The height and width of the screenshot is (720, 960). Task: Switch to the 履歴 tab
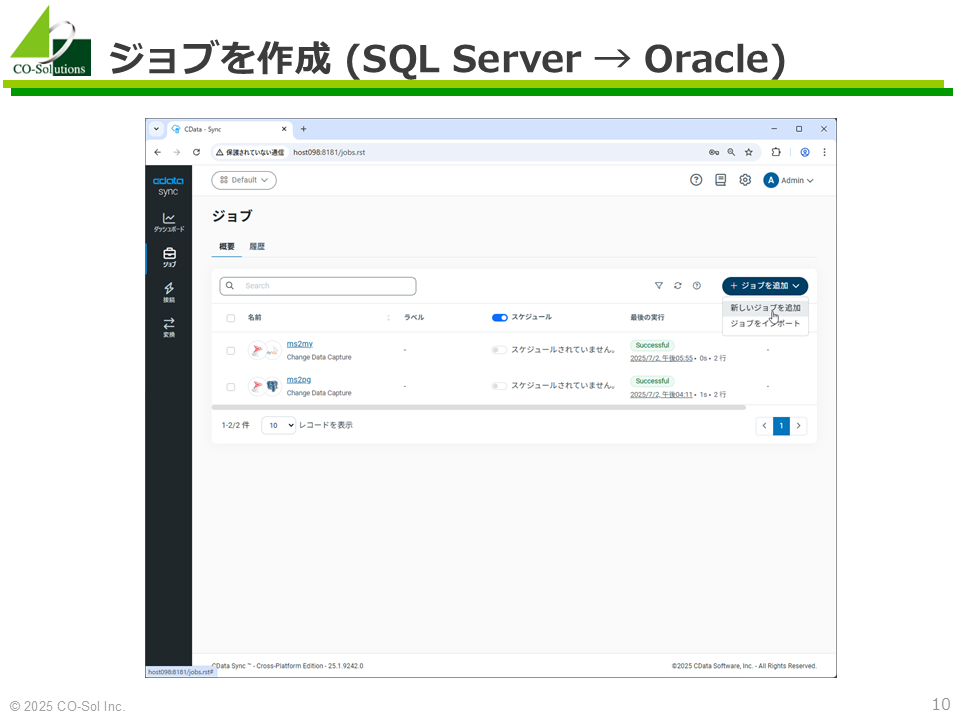coord(257,247)
